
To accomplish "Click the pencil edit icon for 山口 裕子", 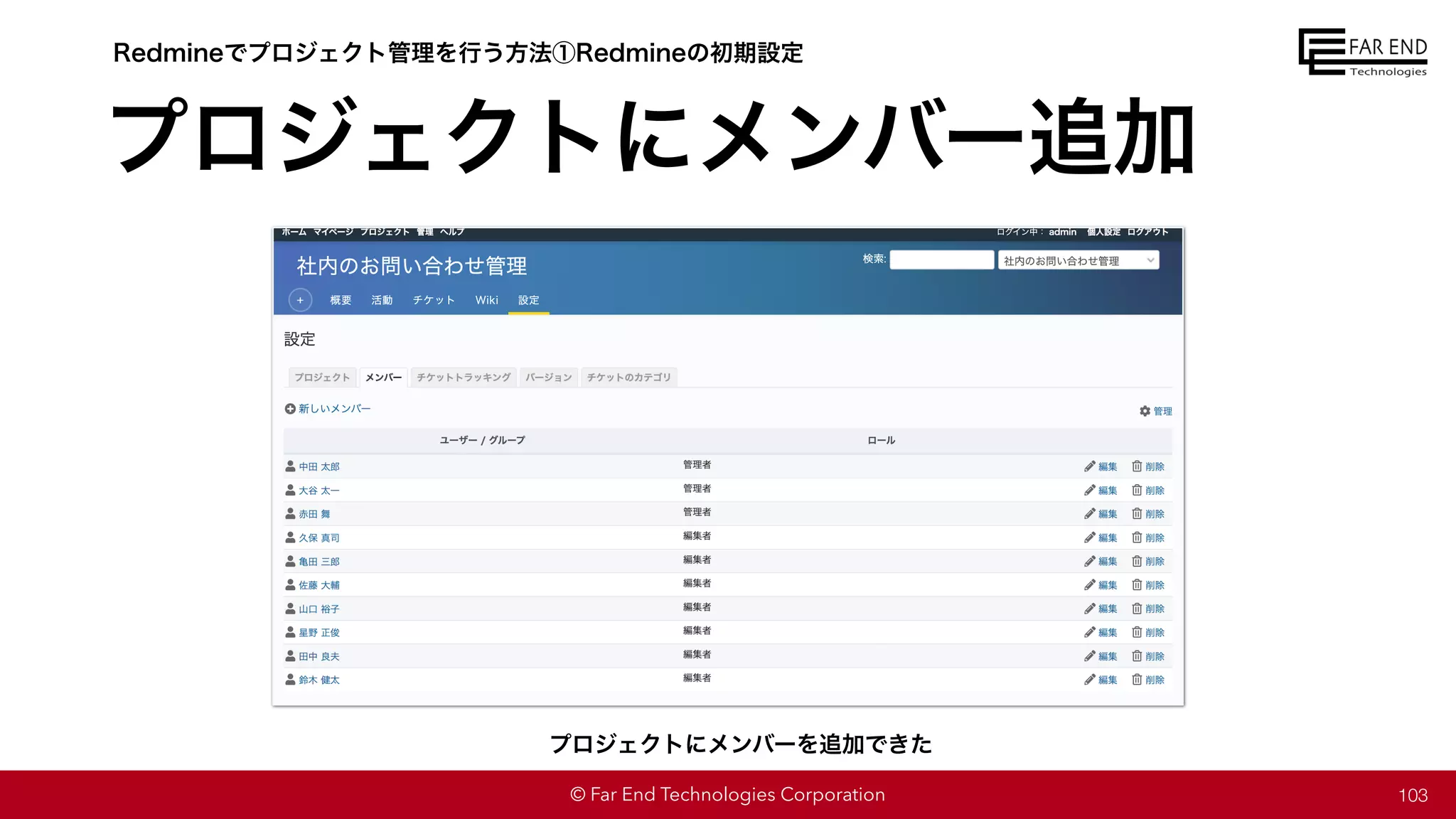I will click(x=1089, y=609).
